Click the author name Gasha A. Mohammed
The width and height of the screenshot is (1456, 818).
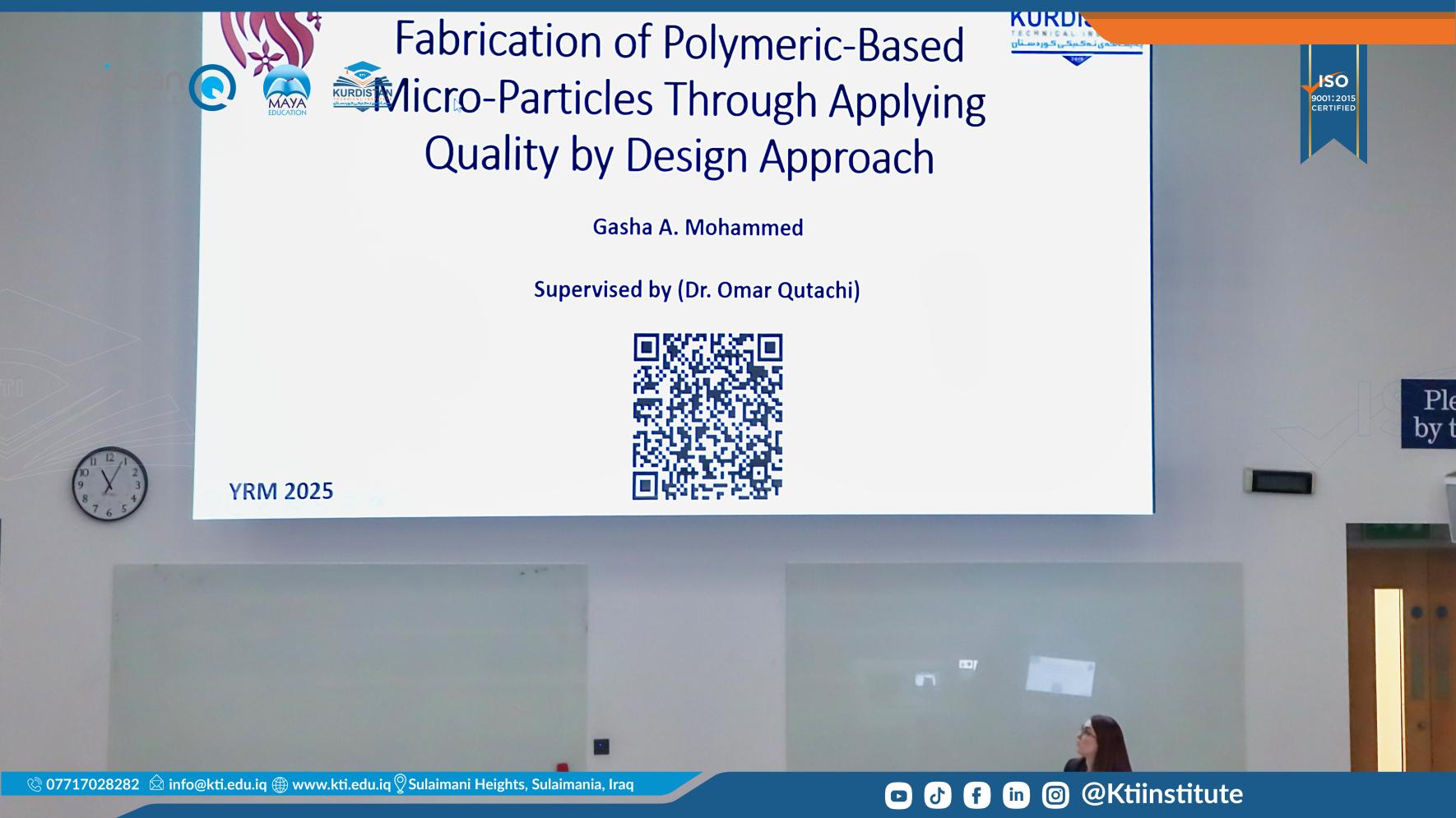coord(698,228)
